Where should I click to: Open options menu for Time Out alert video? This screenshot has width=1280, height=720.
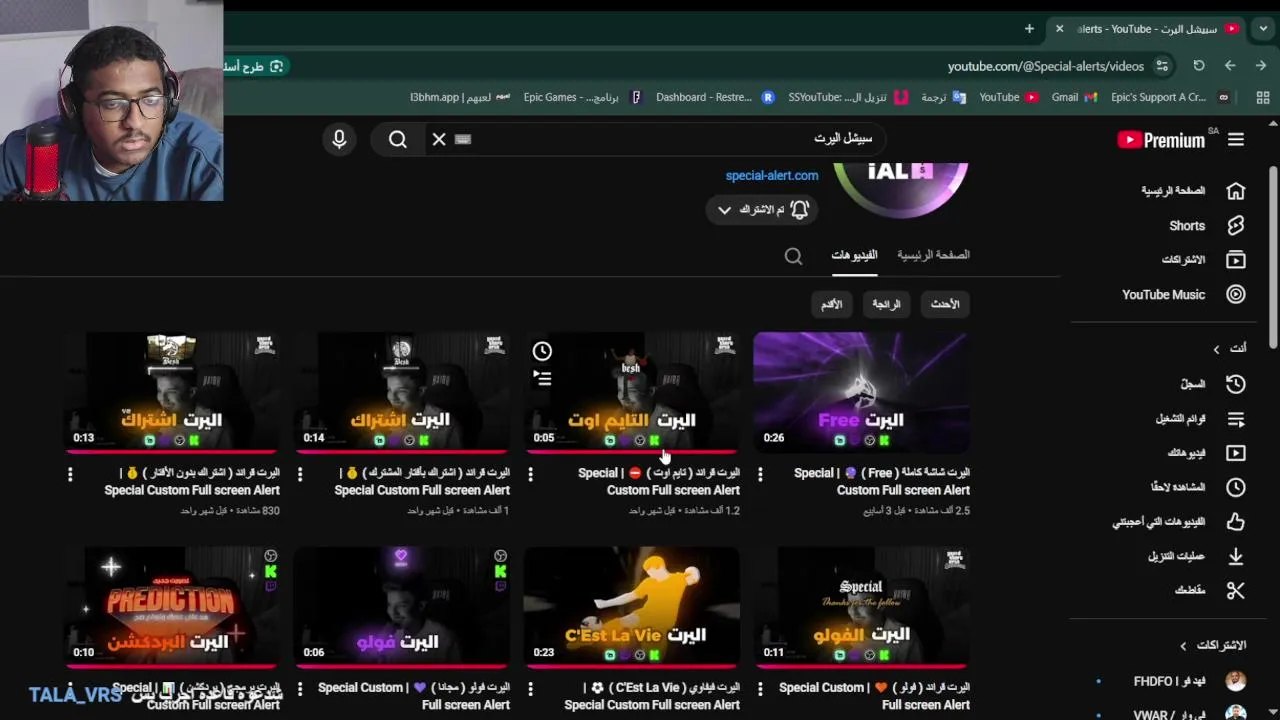pos(530,474)
